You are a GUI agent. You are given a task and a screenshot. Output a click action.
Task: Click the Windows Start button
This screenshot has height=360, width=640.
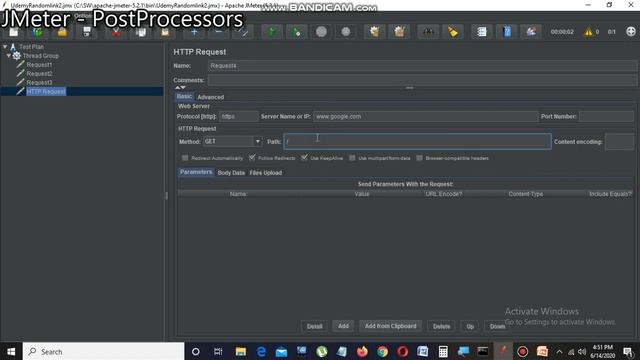pos(11,351)
